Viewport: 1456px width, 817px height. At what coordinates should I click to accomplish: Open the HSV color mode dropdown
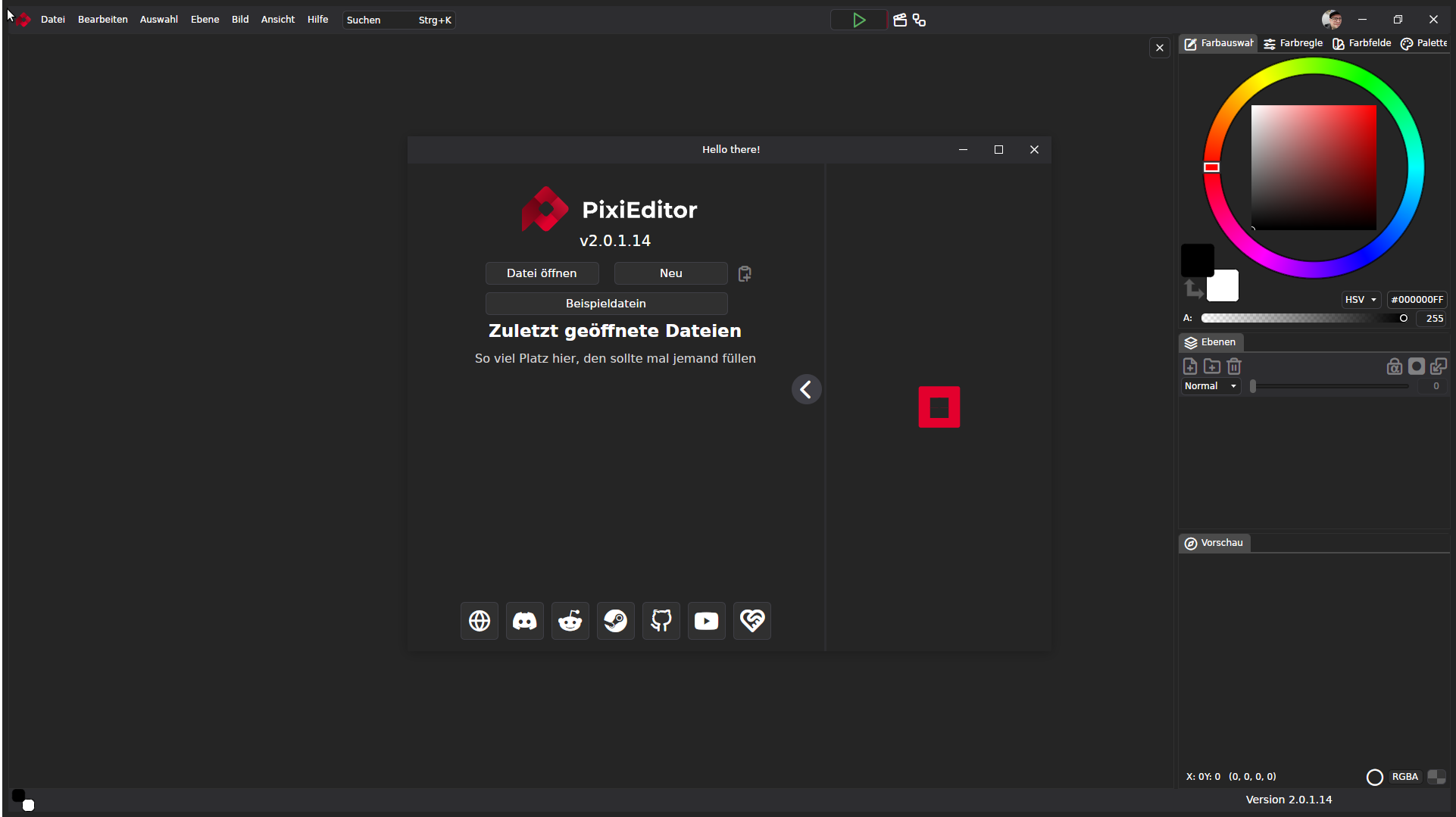coord(1361,300)
